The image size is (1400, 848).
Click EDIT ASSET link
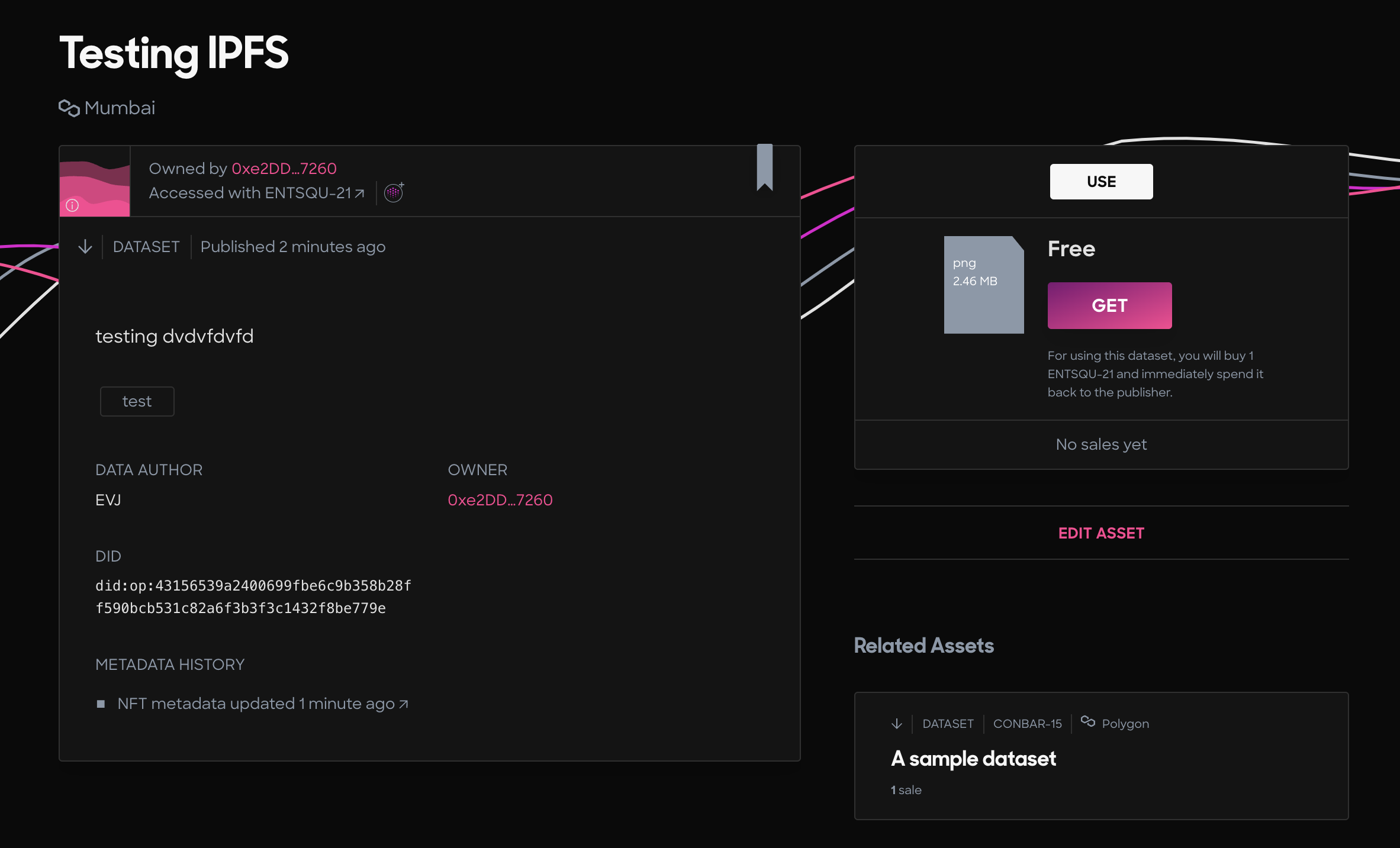pyautogui.click(x=1100, y=533)
